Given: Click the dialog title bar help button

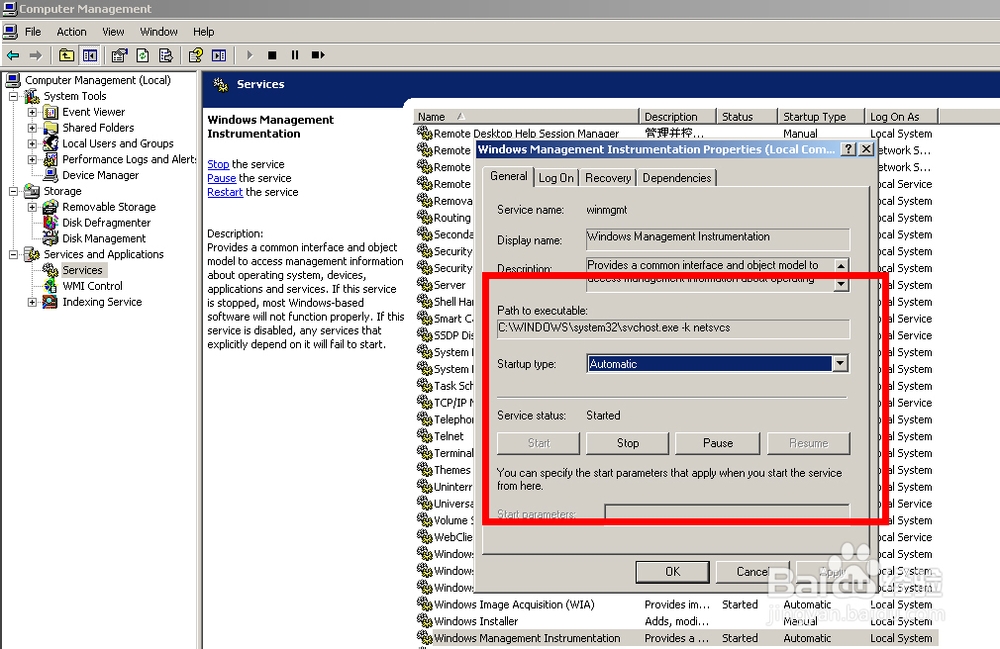Looking at the screenshot, I should (848, 149).
